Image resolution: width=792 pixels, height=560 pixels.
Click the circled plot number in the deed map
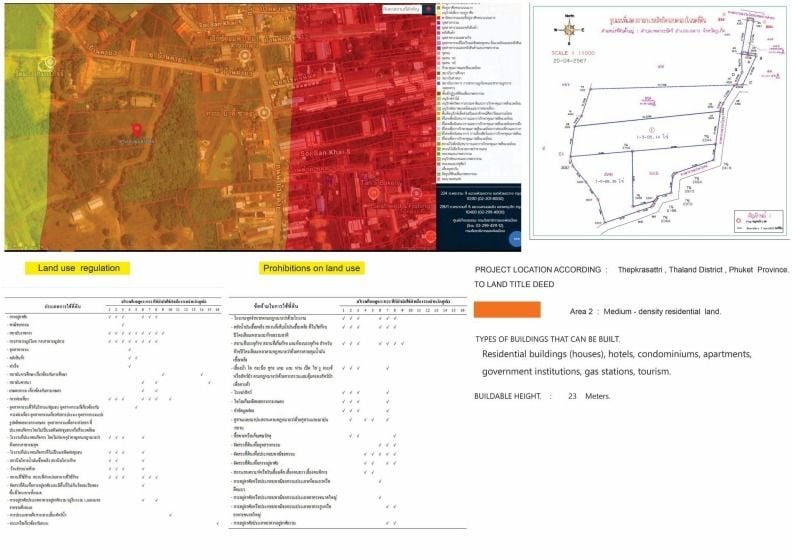pyautogui.click(x=652, y=130)
